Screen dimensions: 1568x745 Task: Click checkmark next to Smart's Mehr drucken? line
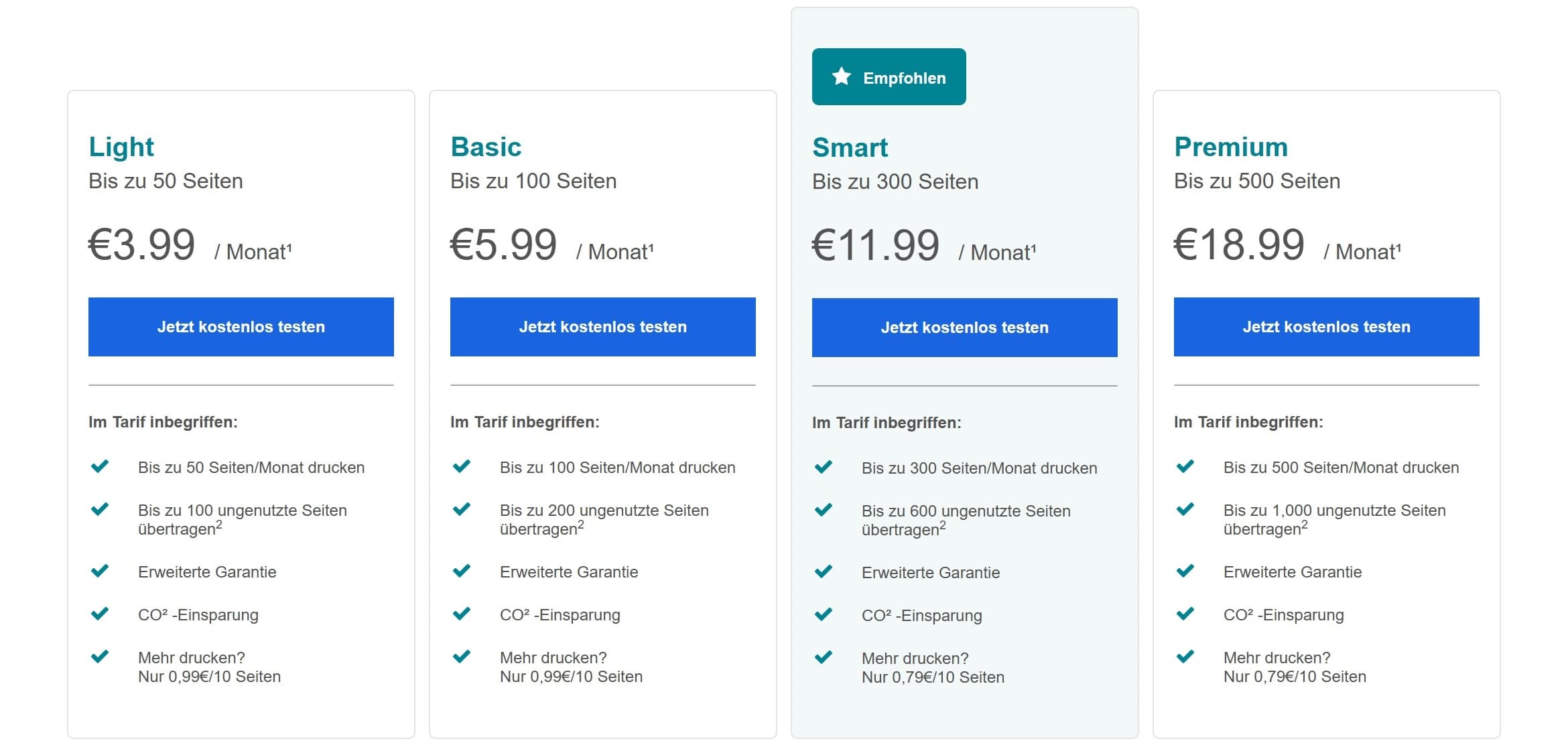[x=824, y=657]
